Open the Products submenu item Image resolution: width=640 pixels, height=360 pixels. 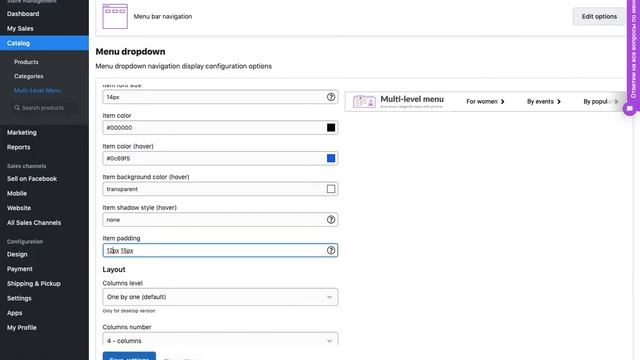[26, 62]
